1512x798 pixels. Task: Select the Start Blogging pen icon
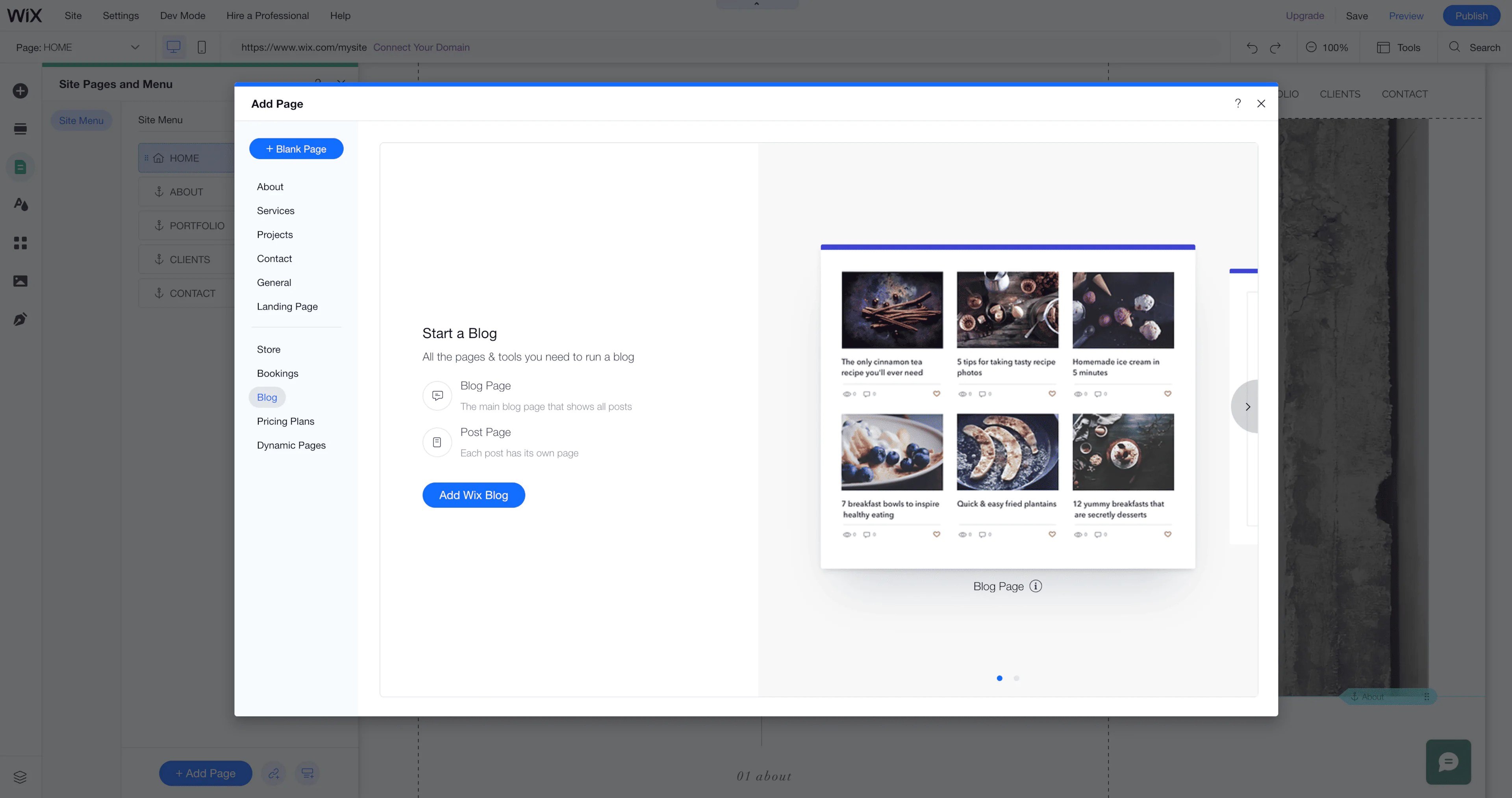pyautogui.click(x=20, y=319)
